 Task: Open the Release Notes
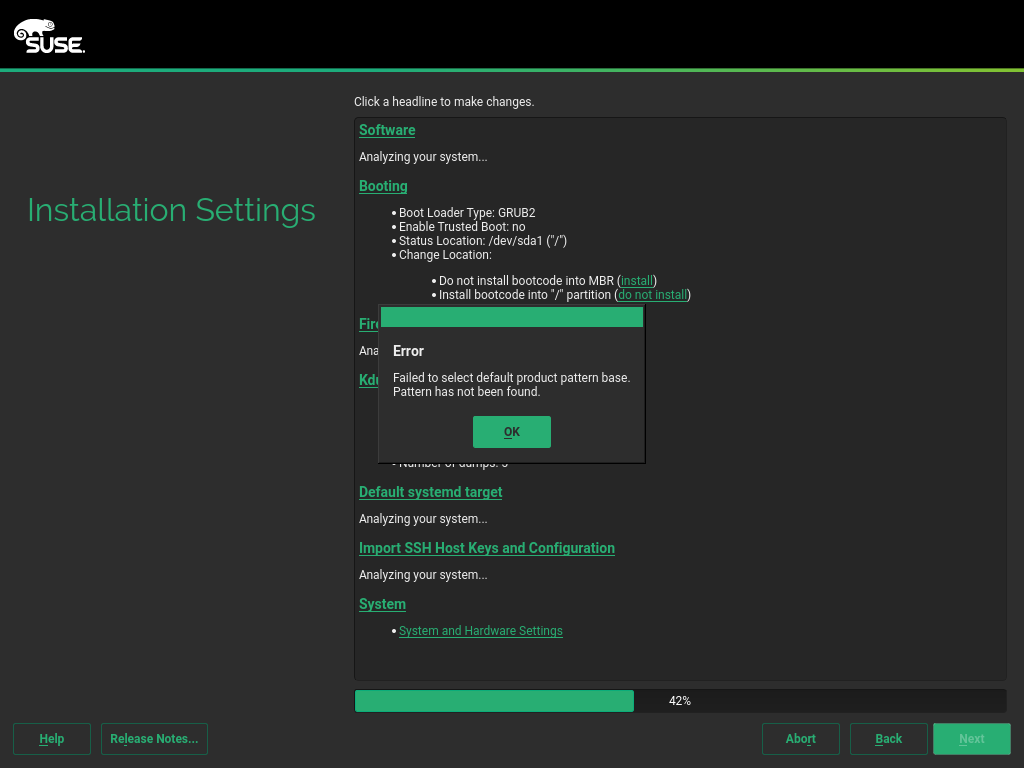[154, 739]
